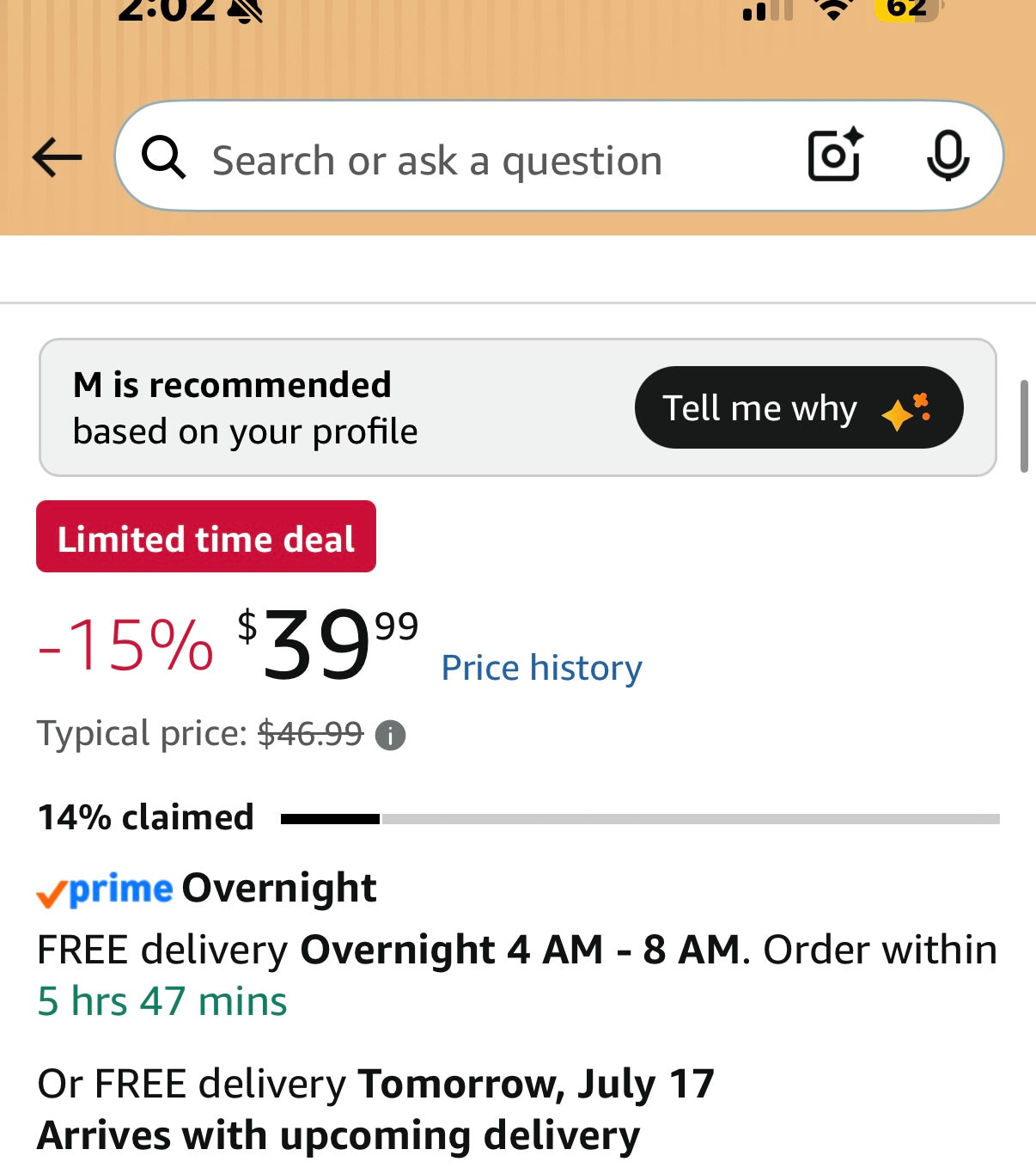Tap the 14% claimed progress bar
1036x1174 pixels.
640,819
